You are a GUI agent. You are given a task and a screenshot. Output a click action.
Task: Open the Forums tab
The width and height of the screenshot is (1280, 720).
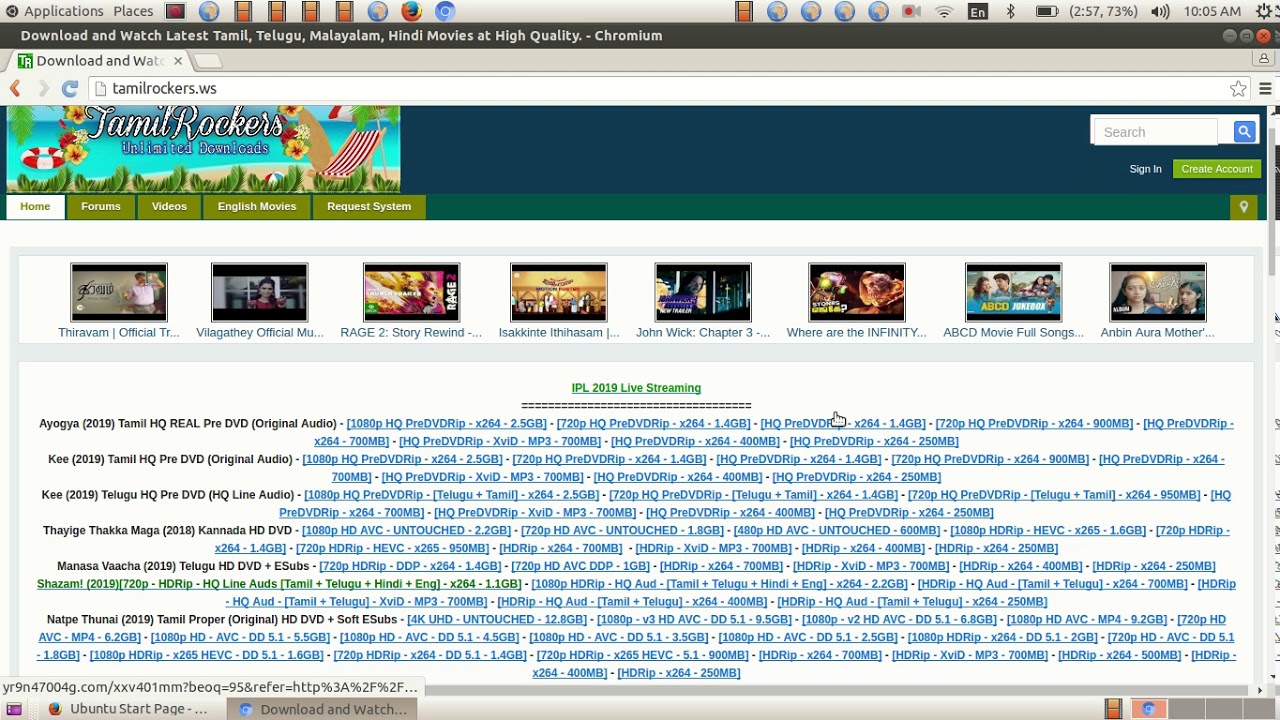(x=101, y=206)
